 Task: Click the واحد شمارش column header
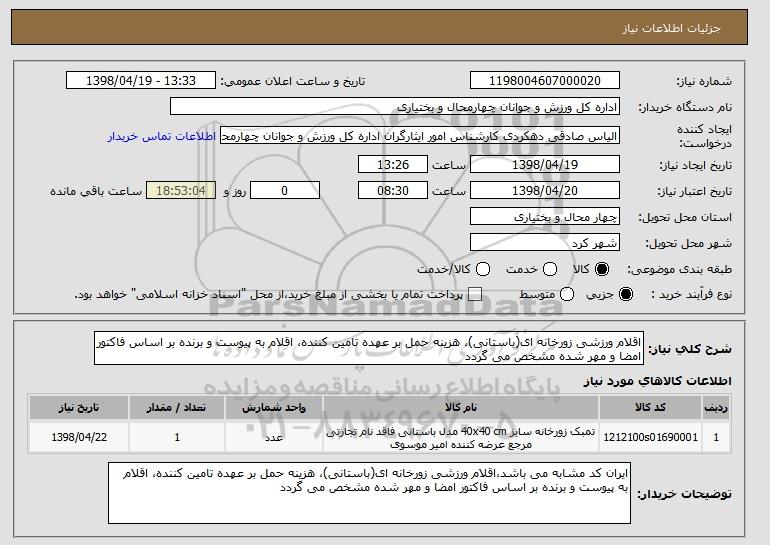(274, 408)
